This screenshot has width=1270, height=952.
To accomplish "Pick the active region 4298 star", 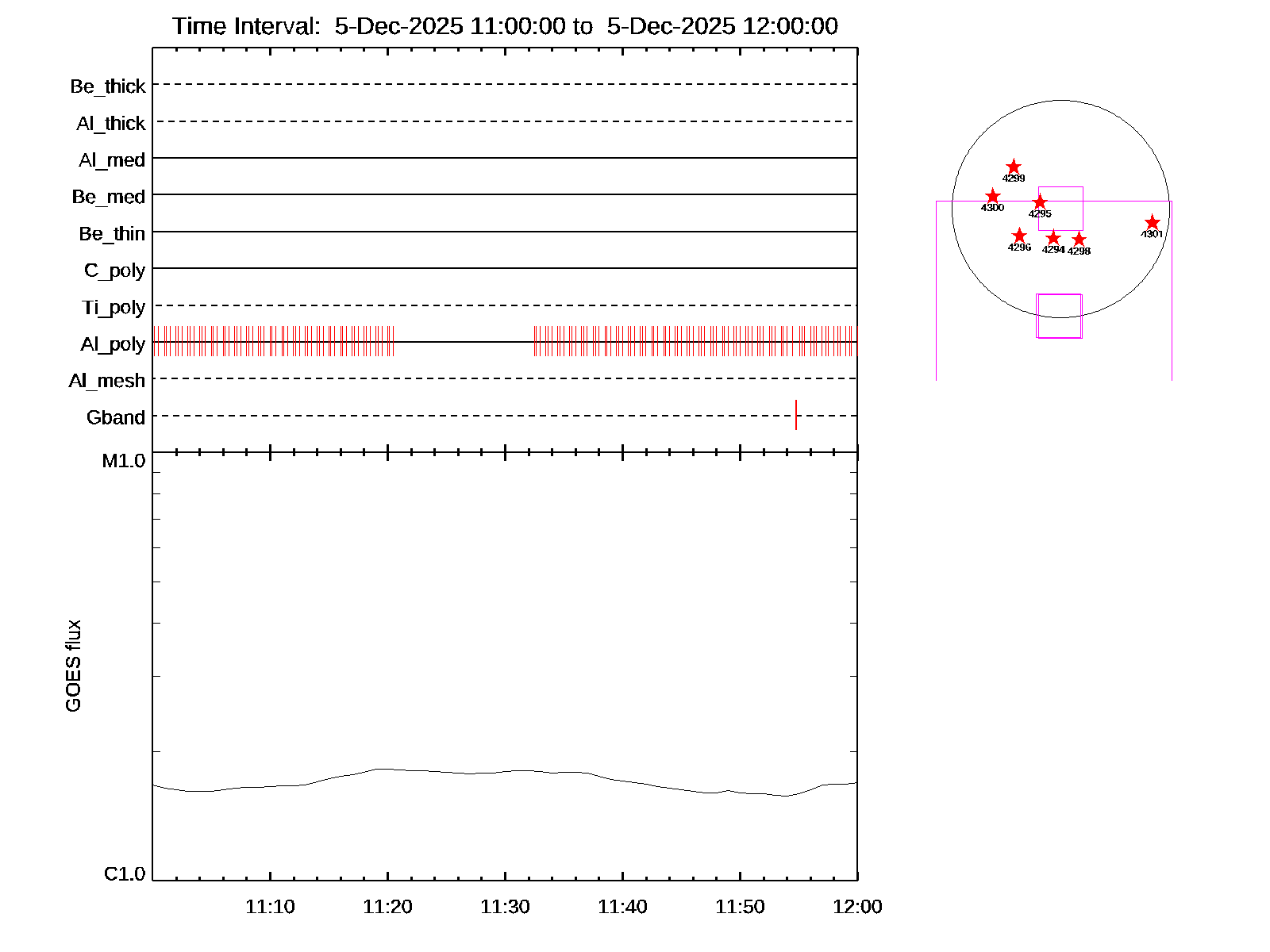I will click(x=1079, y=240).
